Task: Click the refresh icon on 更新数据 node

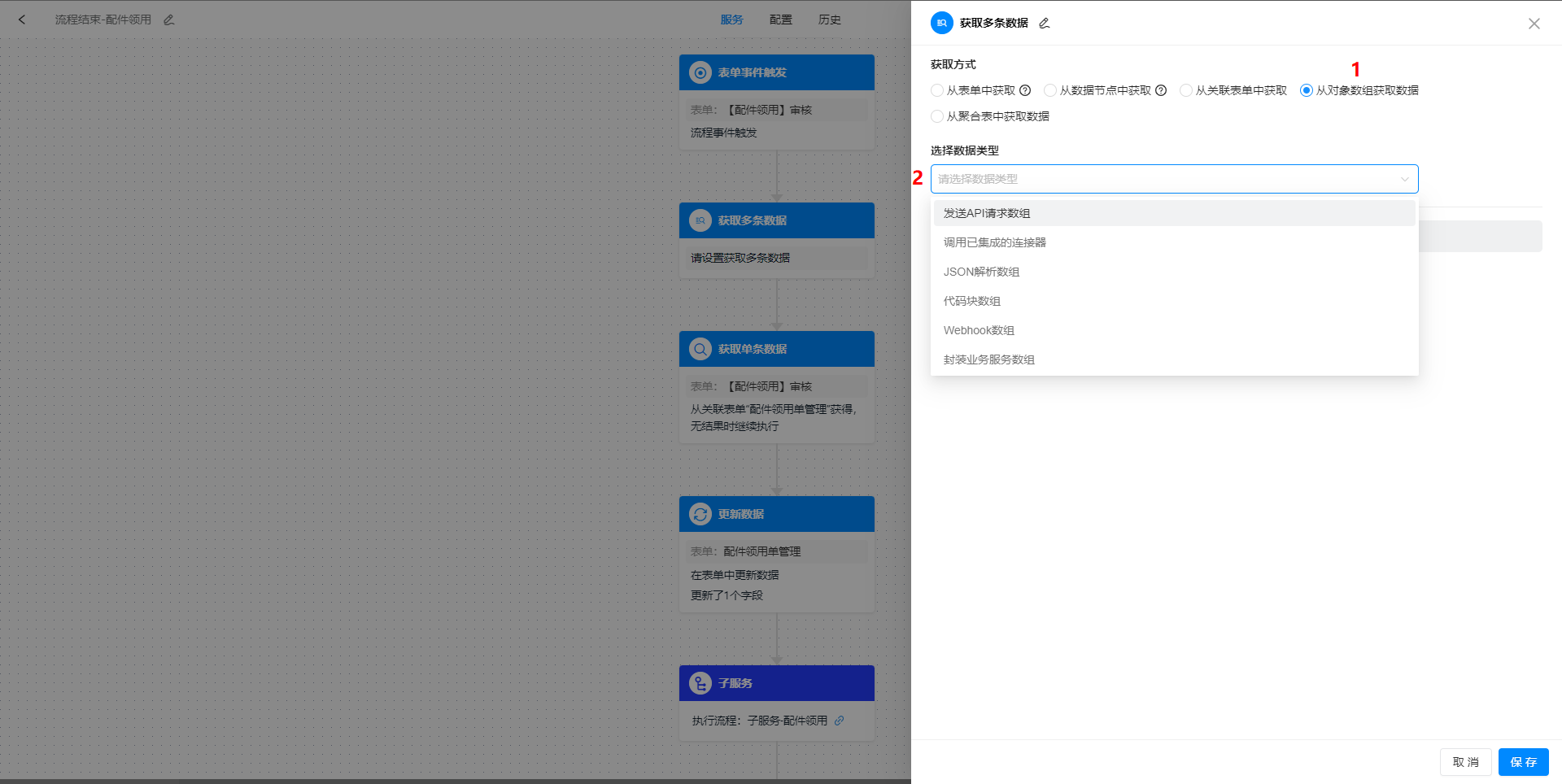Action: pos(700,513)
